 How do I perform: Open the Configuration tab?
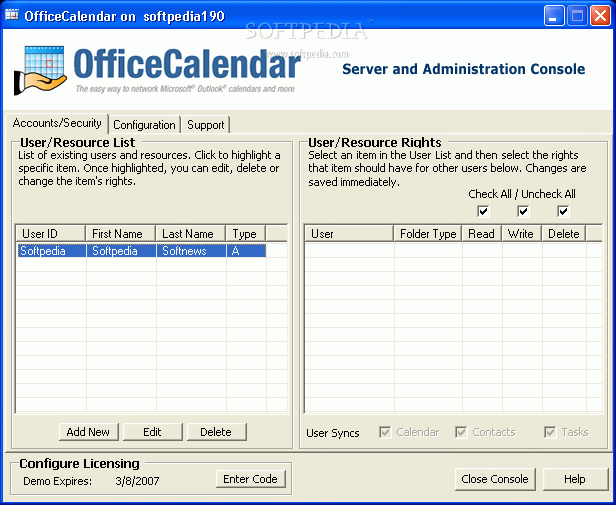pos(144,125)
